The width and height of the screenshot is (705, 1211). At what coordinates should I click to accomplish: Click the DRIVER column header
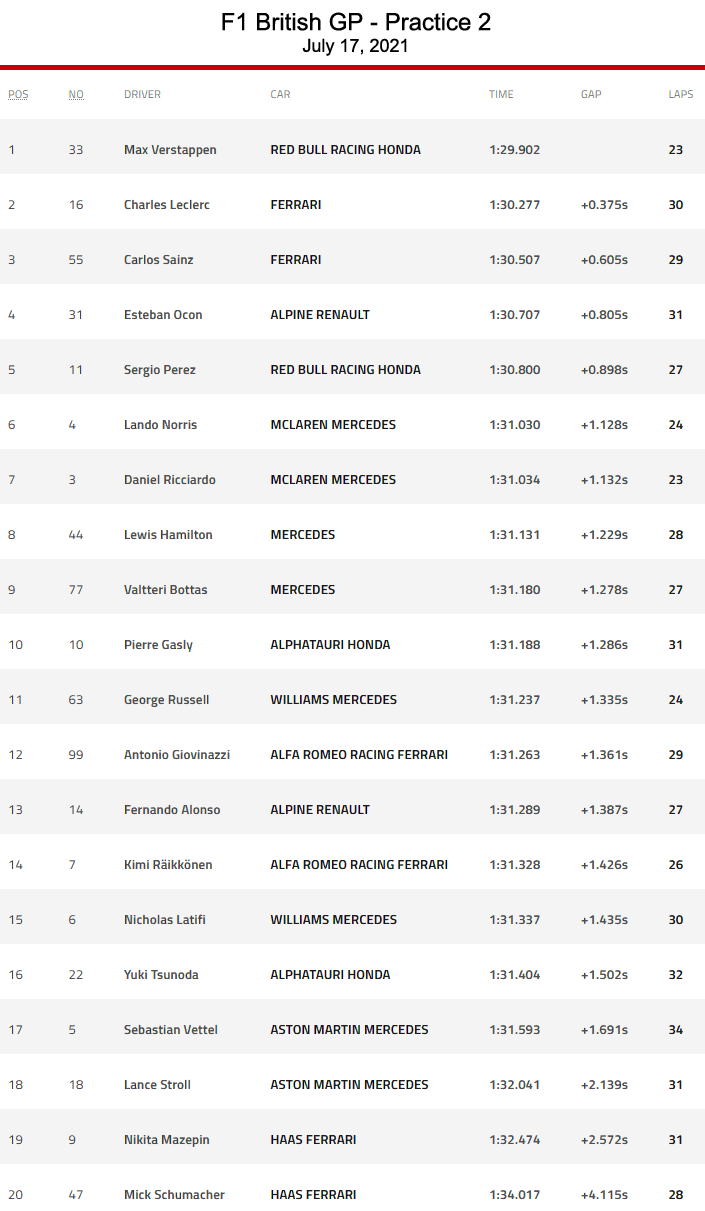point(142,95)
